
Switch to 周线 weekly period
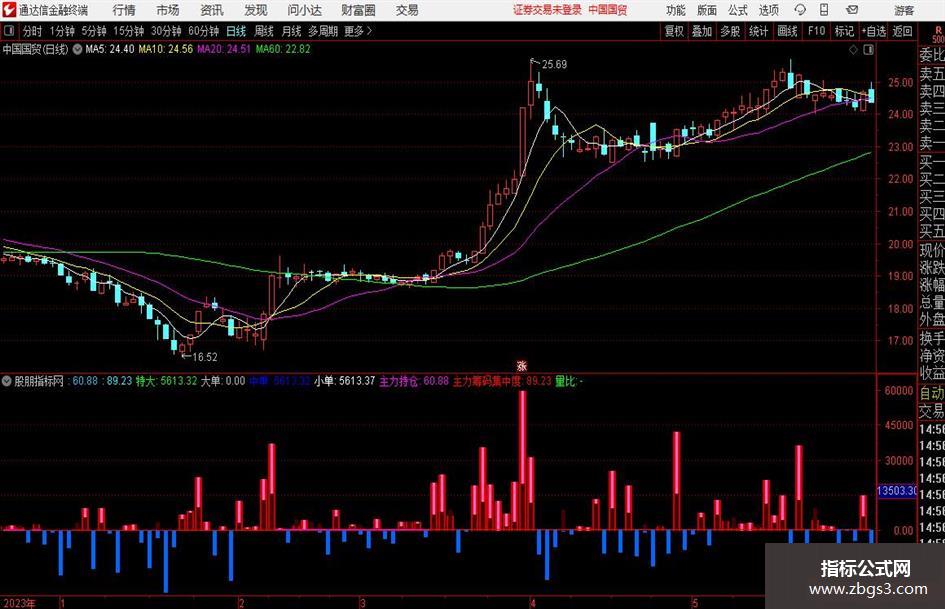click(263, 31)
